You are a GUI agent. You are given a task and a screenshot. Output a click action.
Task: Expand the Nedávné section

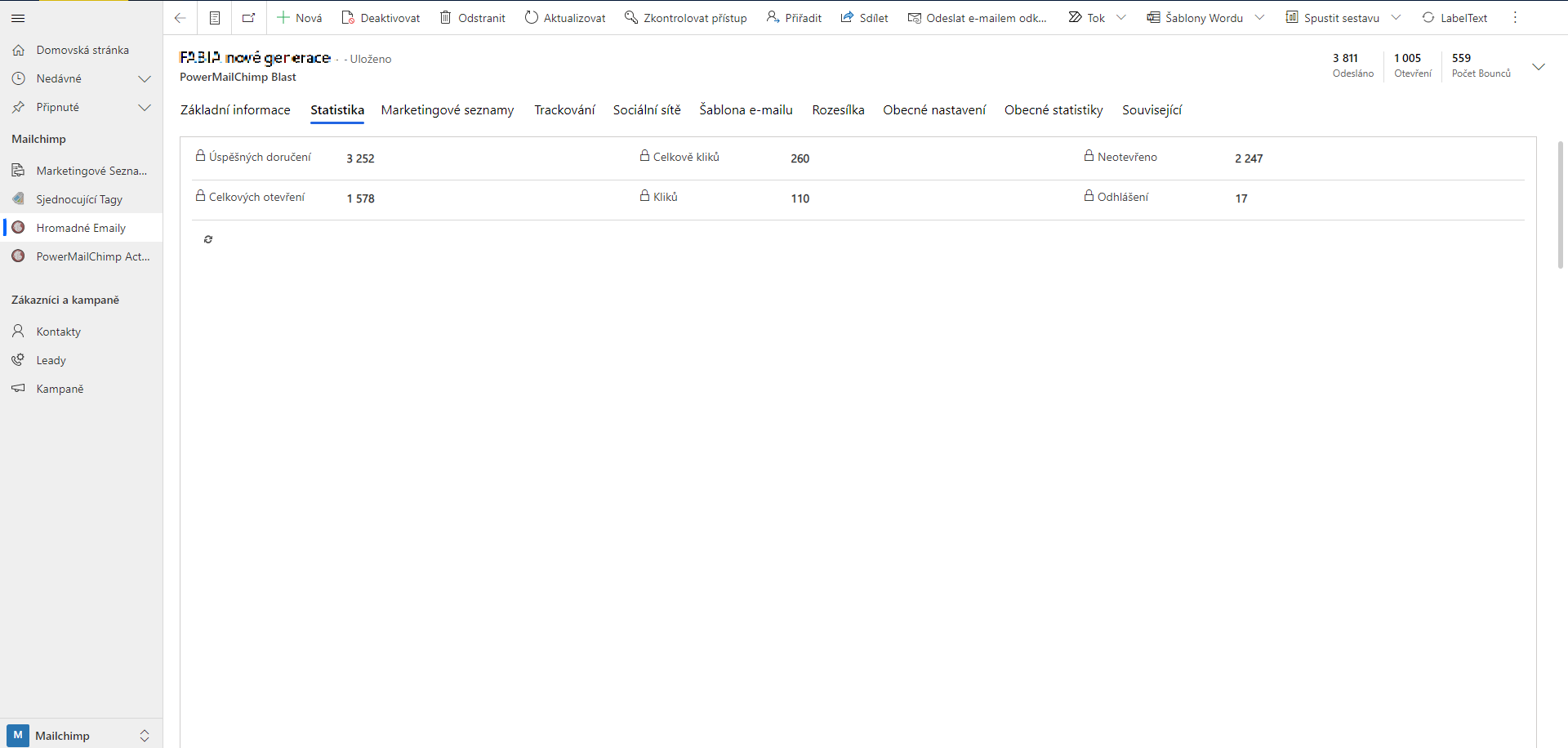click(145, 79)
